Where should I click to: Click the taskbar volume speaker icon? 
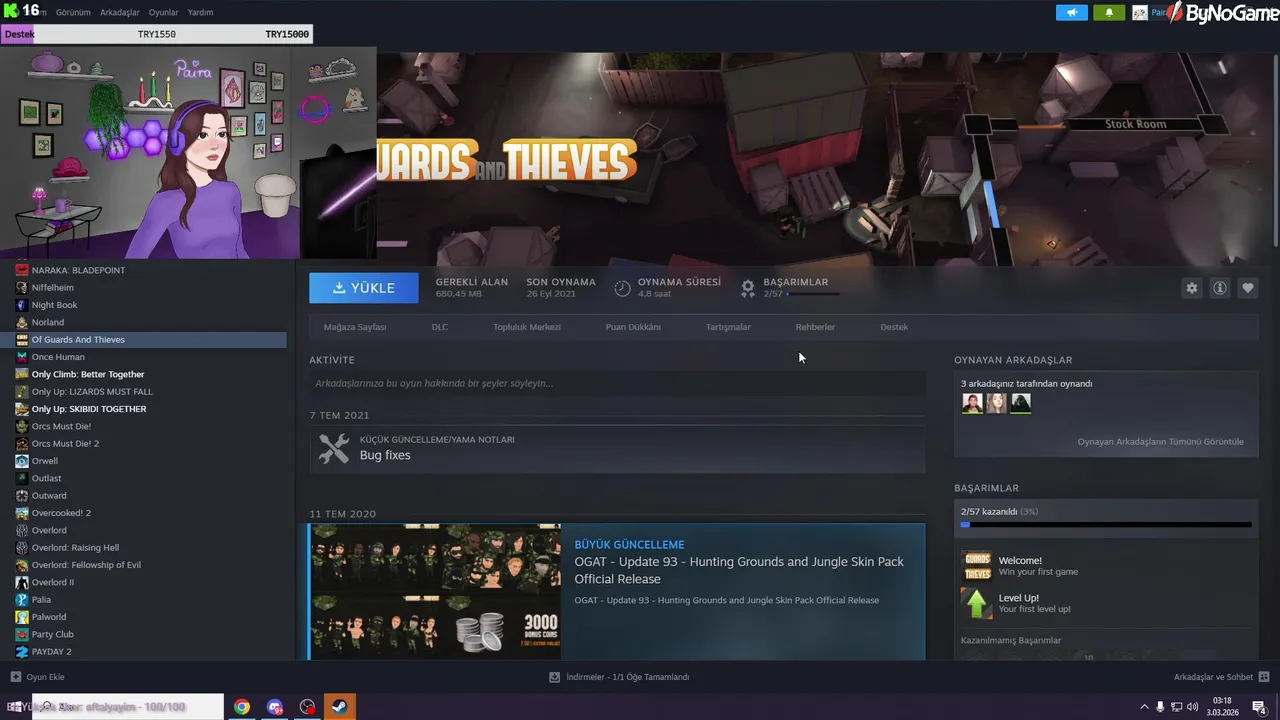click(1192, 707)
